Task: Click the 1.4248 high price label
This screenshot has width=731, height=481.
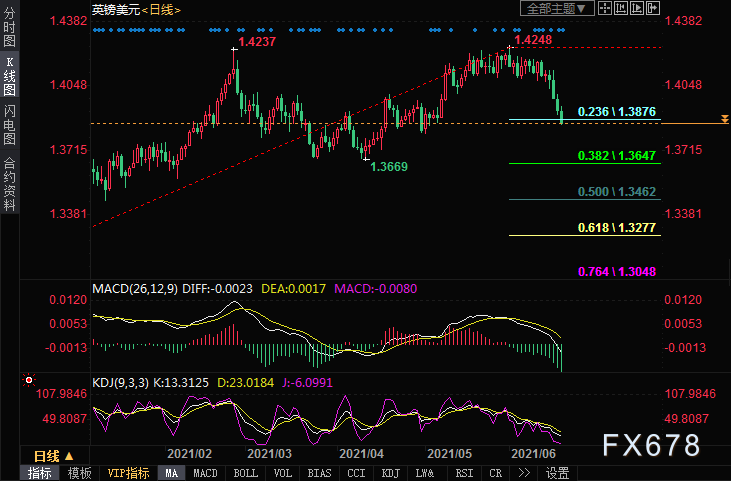Action: 533,40
